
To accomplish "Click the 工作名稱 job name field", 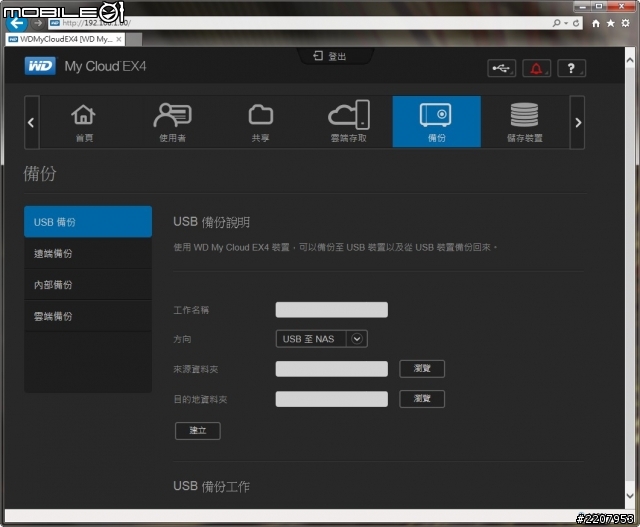I will coord(331,310).
